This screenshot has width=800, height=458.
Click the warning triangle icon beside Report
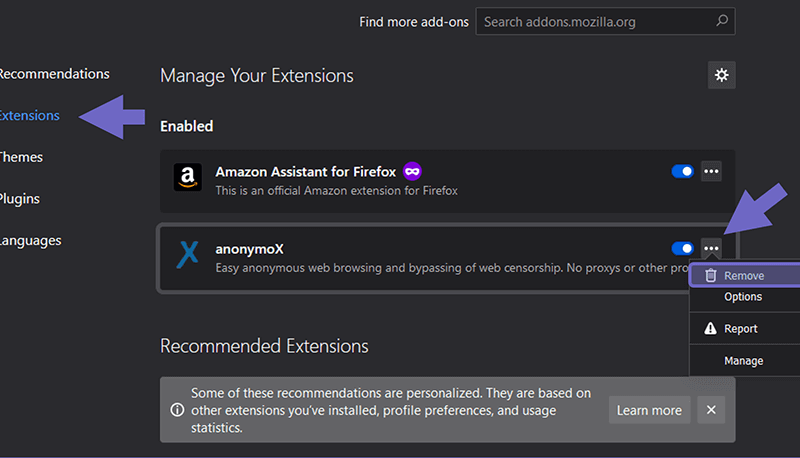point(710,328)
